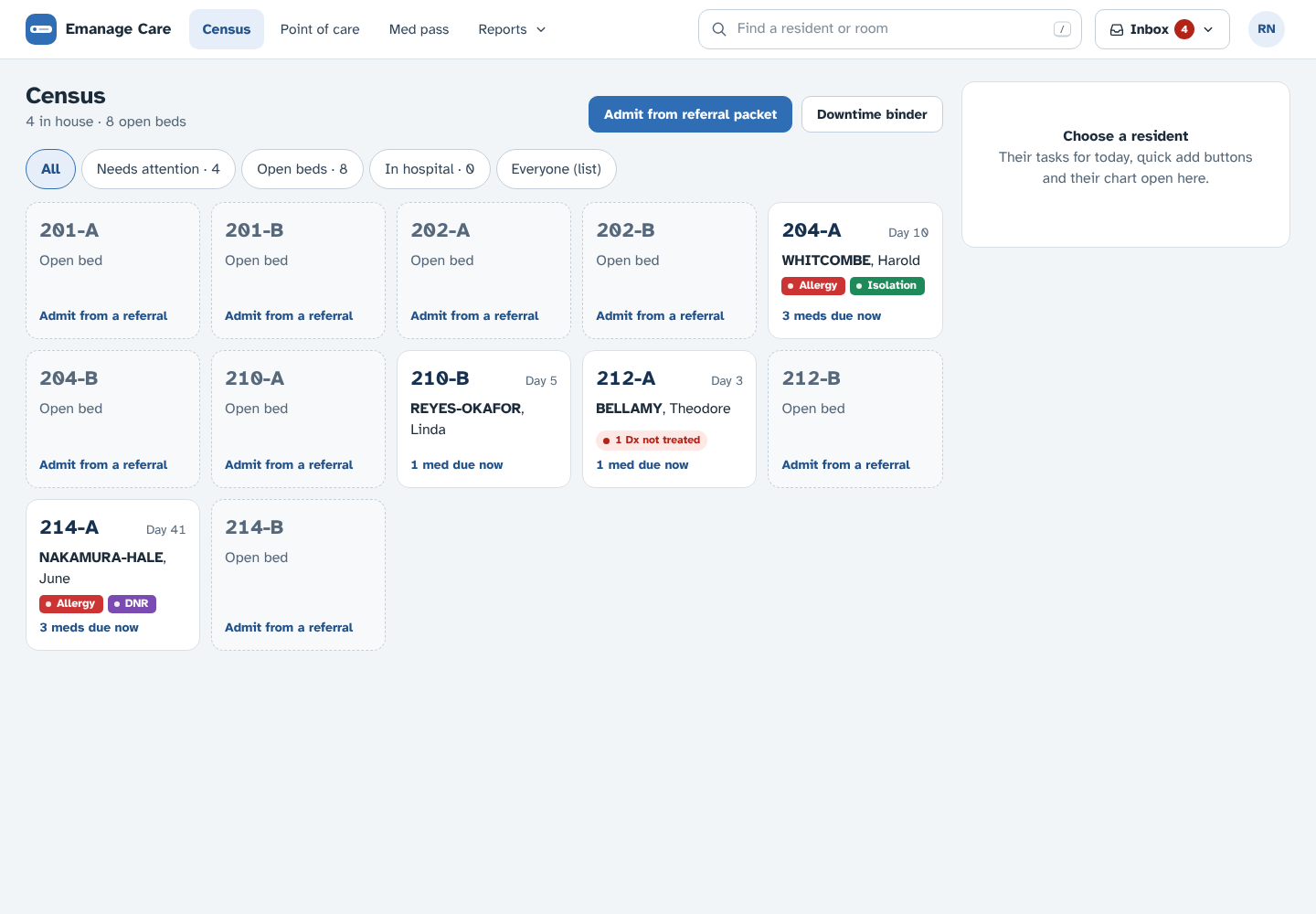Click the 1 Dx not treated badge
This screenshot has height=914, width=1316.
pyautogui.click(x=652, y=440)
